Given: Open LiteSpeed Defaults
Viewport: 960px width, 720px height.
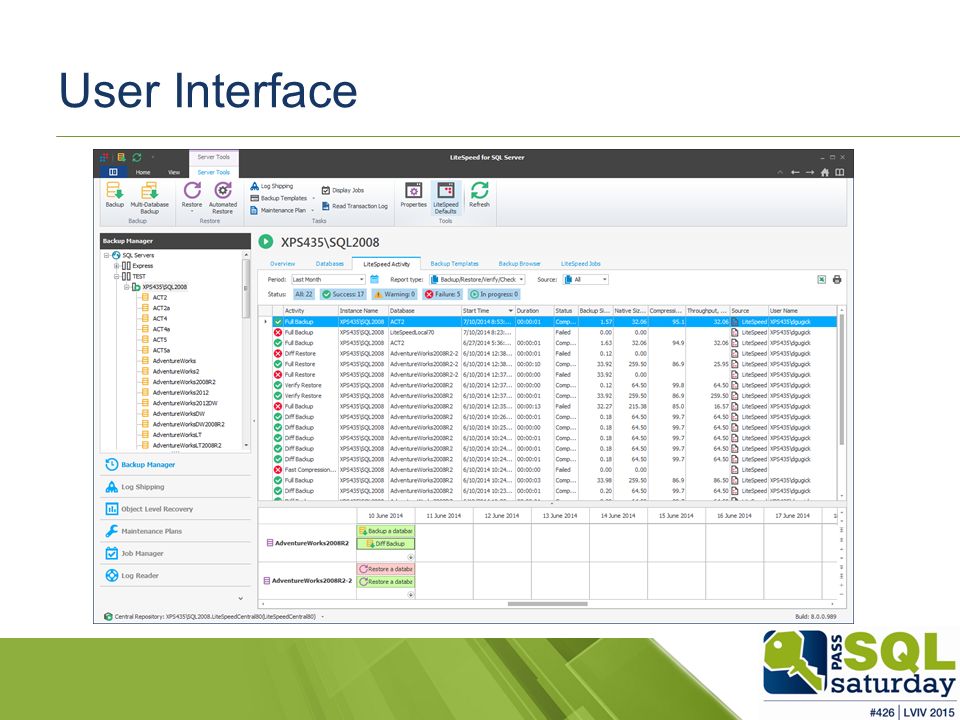Looking at the screenshot, I should (x=446, y=197).
